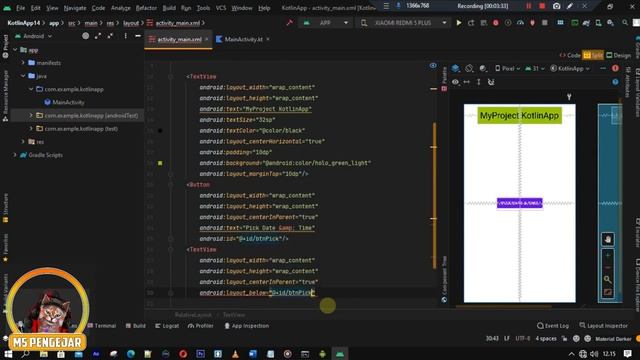Switch editor to Design view mode
The width and height of the screenshot is (640, 360).
click(x=618, y=55)
